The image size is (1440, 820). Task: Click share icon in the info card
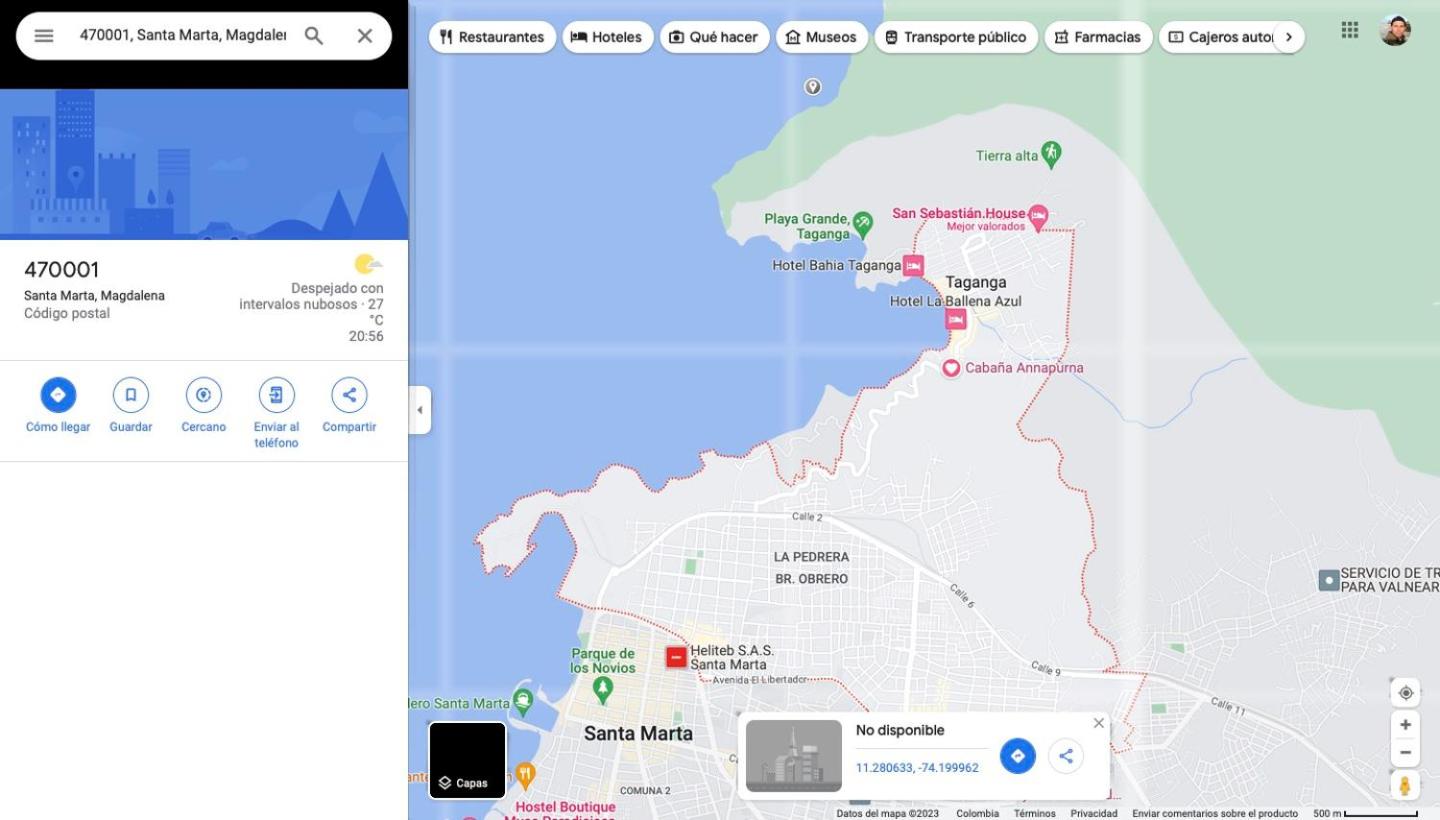pos(1066,756)
